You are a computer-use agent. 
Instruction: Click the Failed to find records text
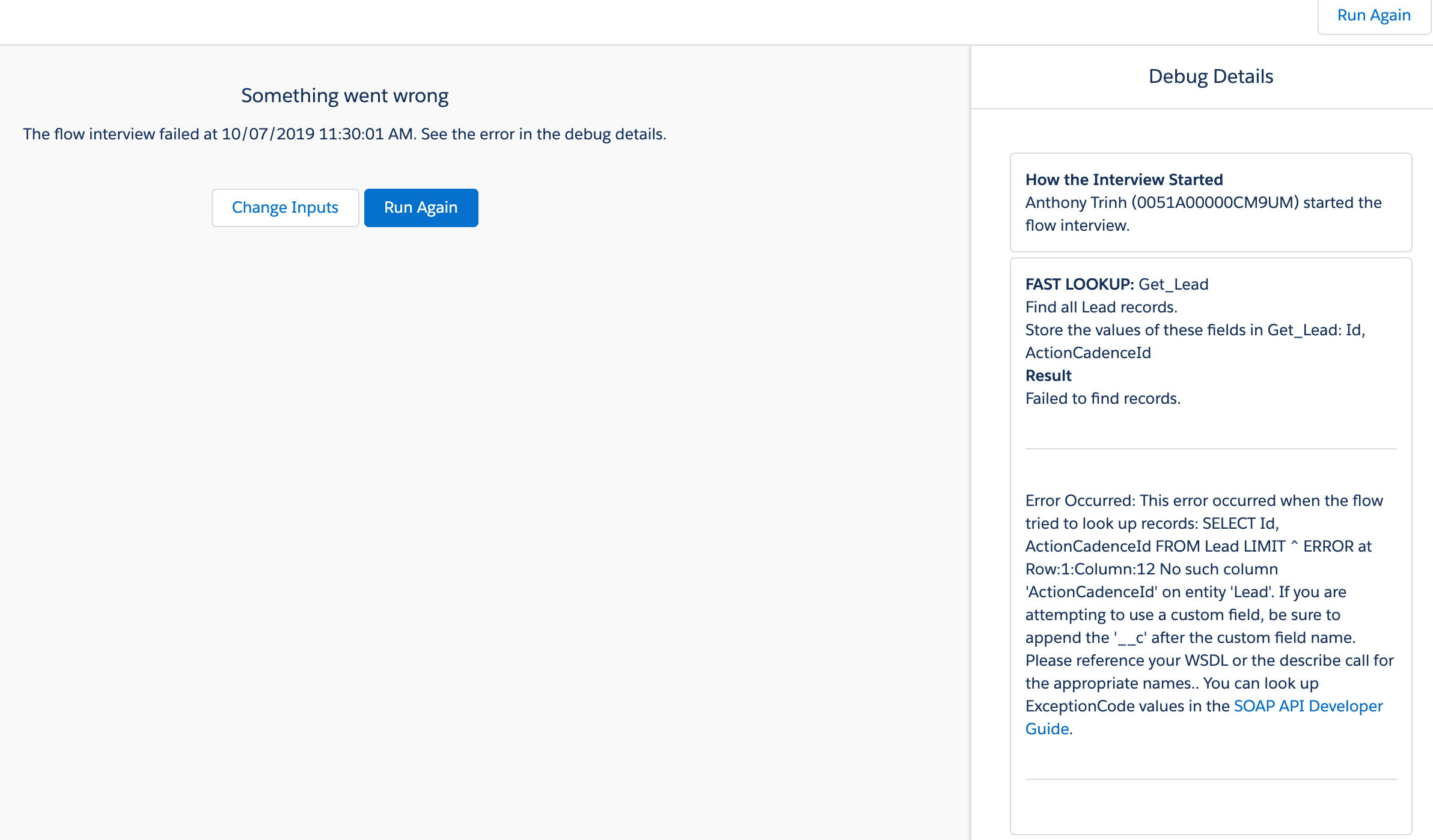coord(1102,398)
